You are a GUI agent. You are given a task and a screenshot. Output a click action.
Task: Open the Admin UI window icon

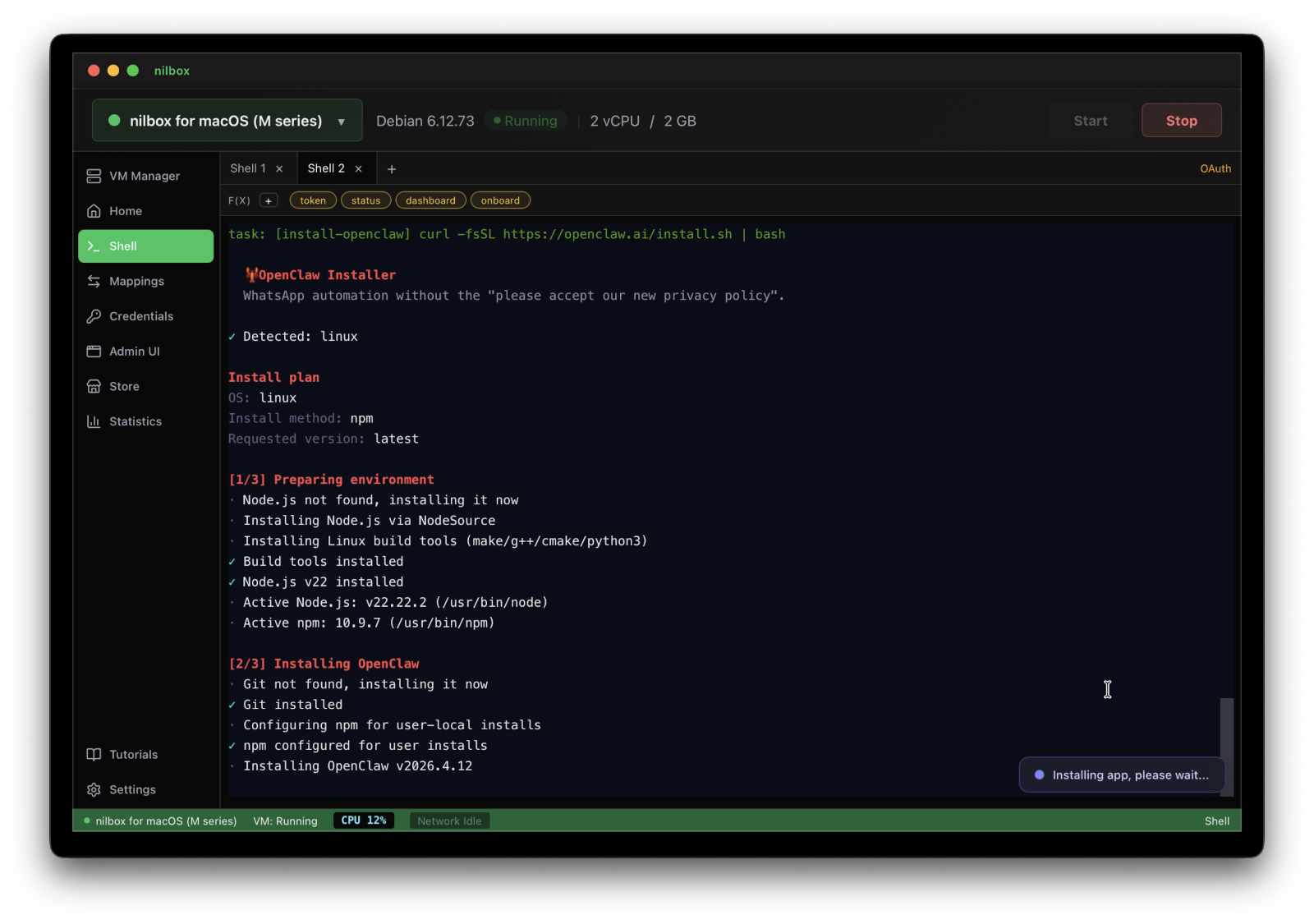tap(94, 352)
